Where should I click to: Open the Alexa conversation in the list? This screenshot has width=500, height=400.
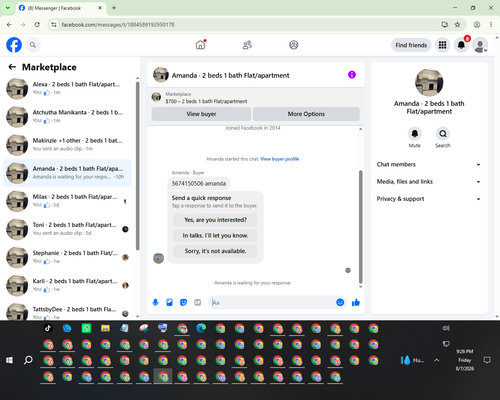tap(67, 88)
